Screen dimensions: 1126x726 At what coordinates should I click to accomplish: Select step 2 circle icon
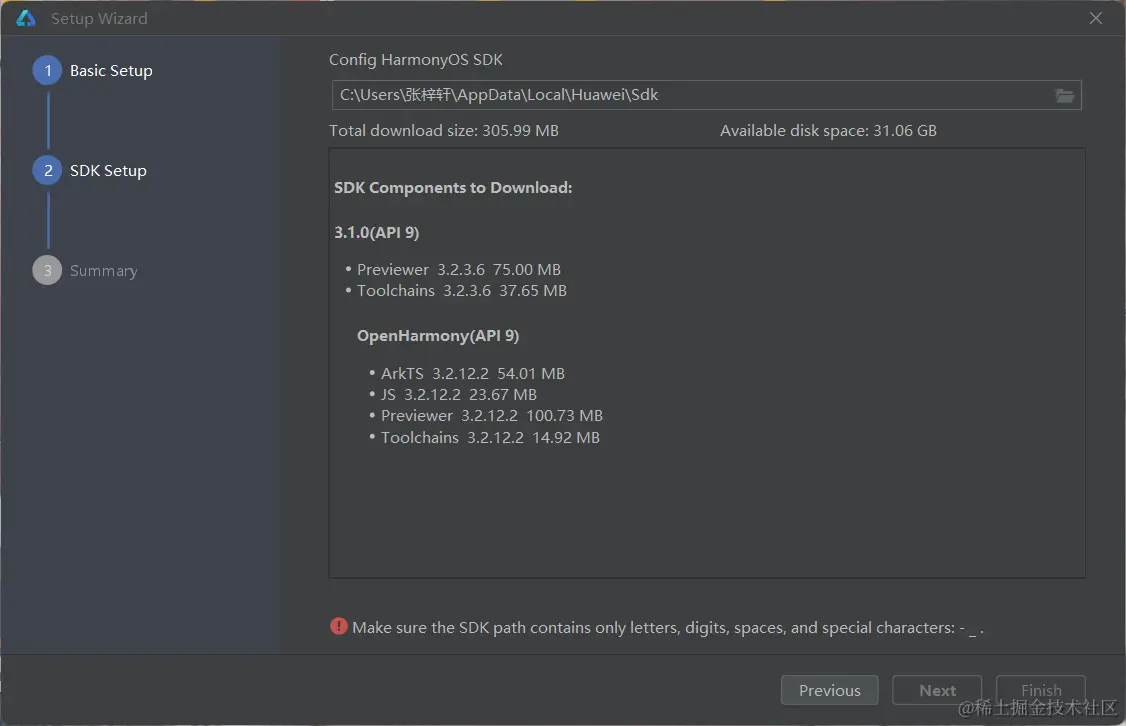(47, 171)
